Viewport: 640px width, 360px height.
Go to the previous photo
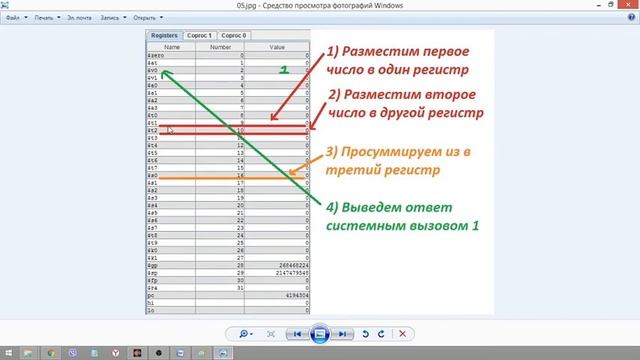(297, 334)
